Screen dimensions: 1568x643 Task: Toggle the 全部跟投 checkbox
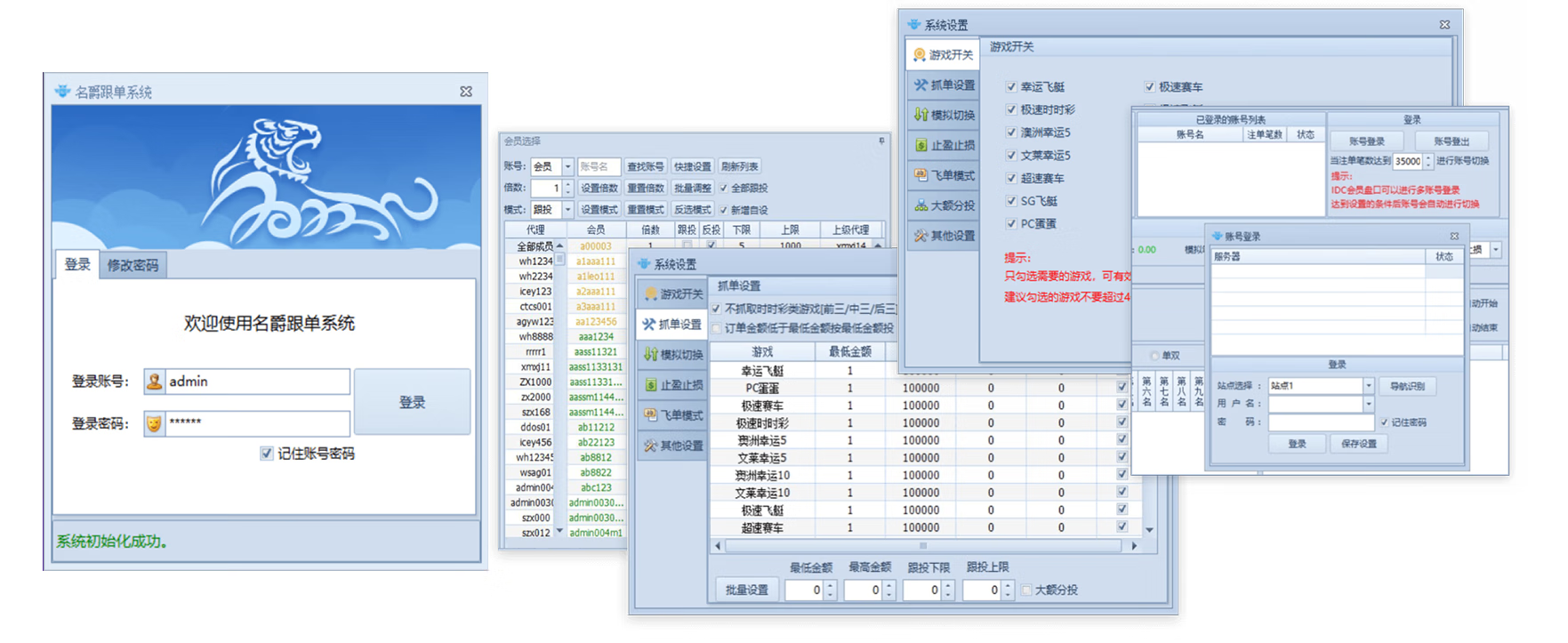[724, 189]
